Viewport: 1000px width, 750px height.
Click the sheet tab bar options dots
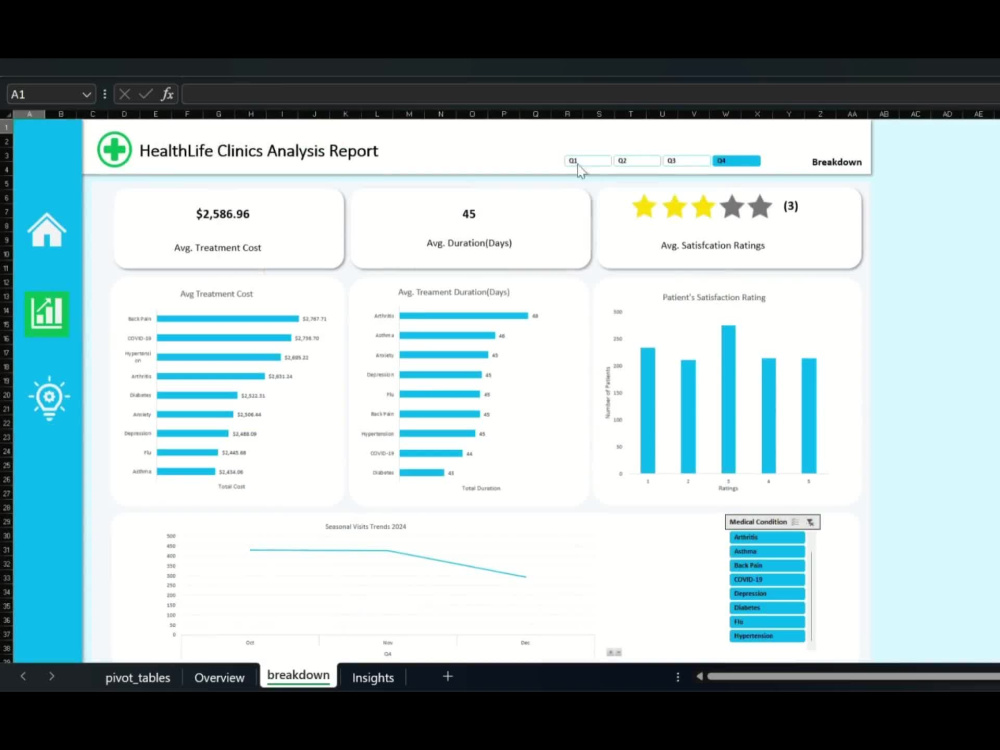[x=677, y=677]
